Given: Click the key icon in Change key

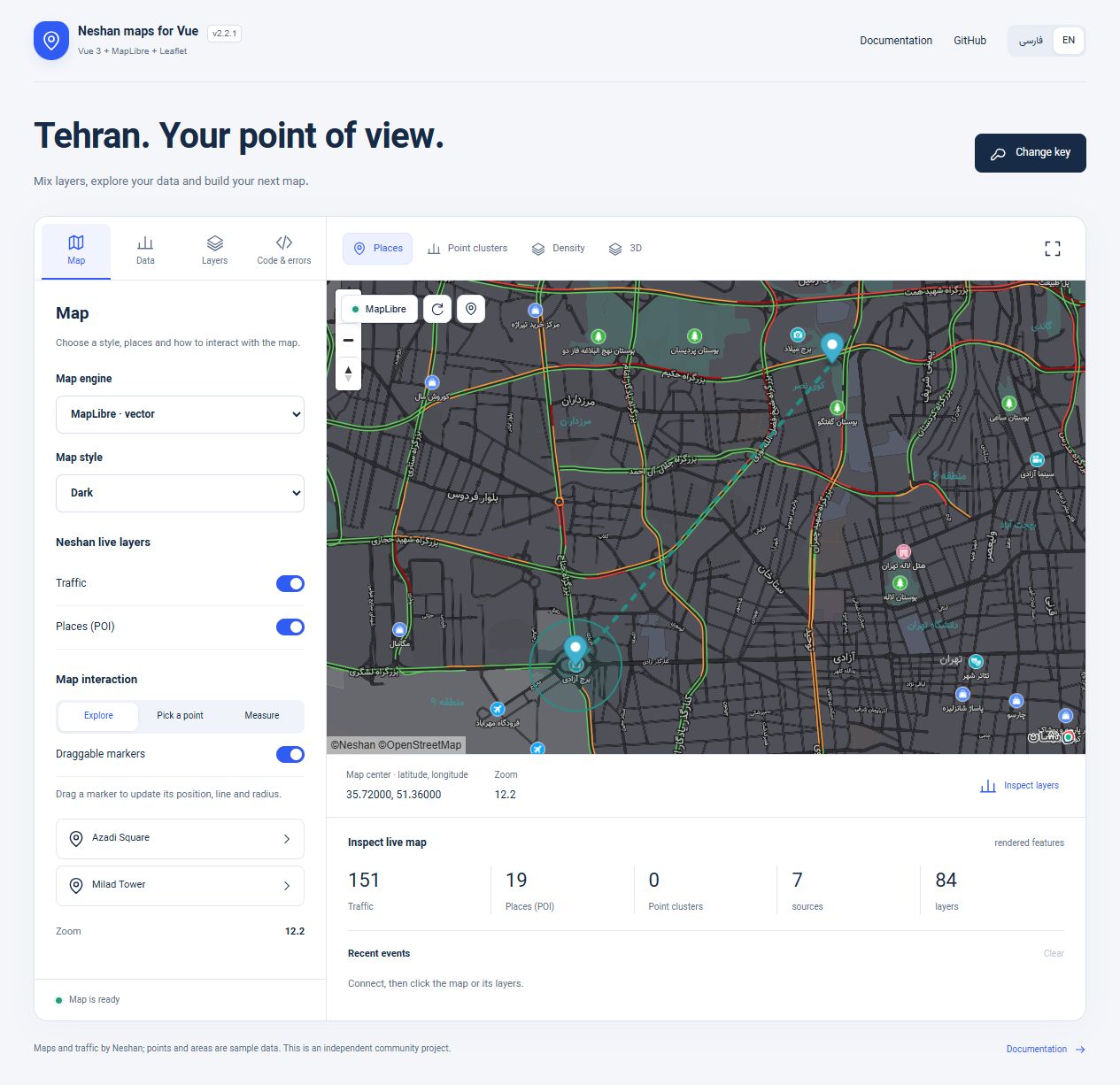Looking at the screenshot, I should [998, 153].
